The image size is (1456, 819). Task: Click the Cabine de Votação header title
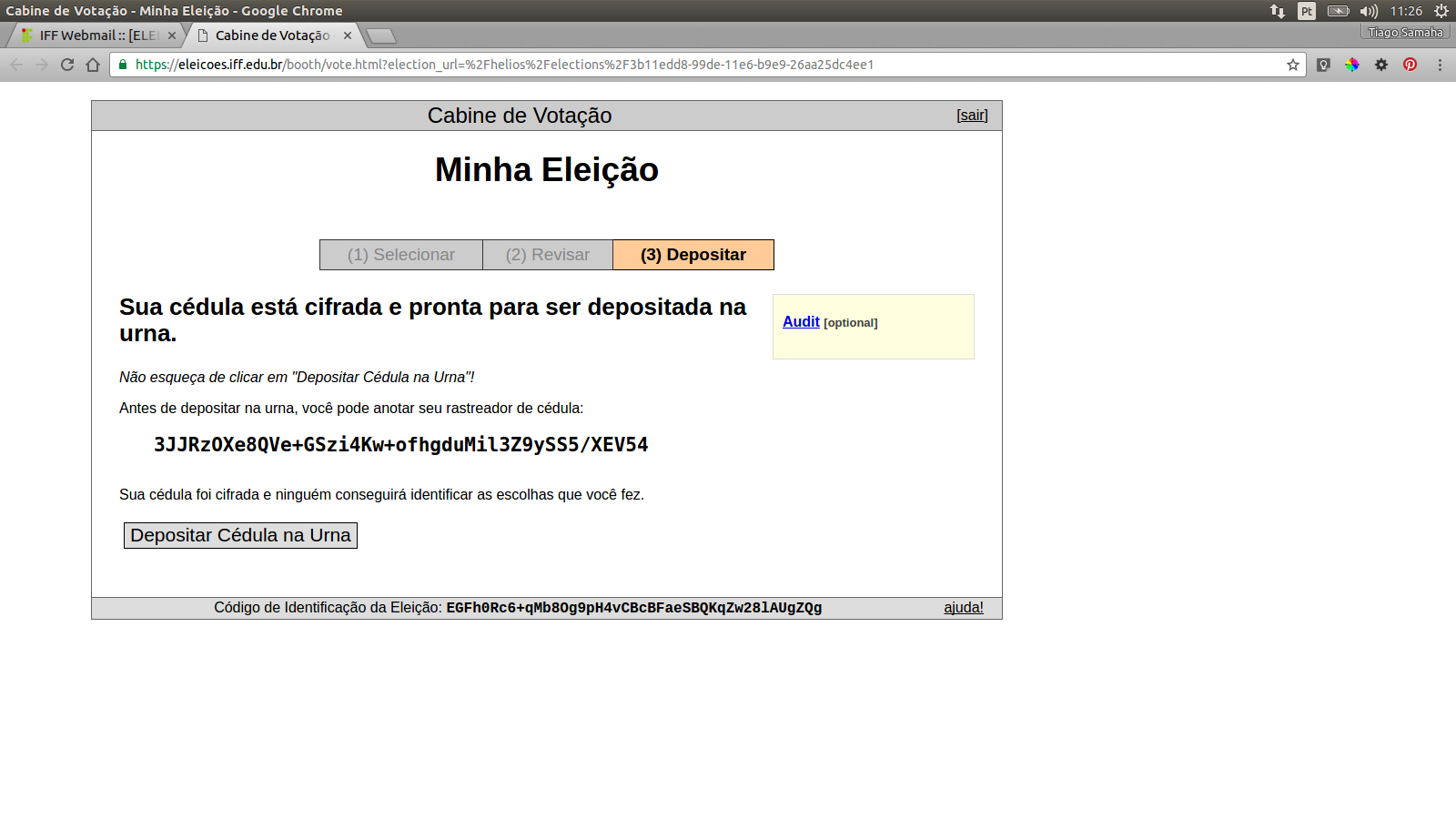tap(520, 116)
